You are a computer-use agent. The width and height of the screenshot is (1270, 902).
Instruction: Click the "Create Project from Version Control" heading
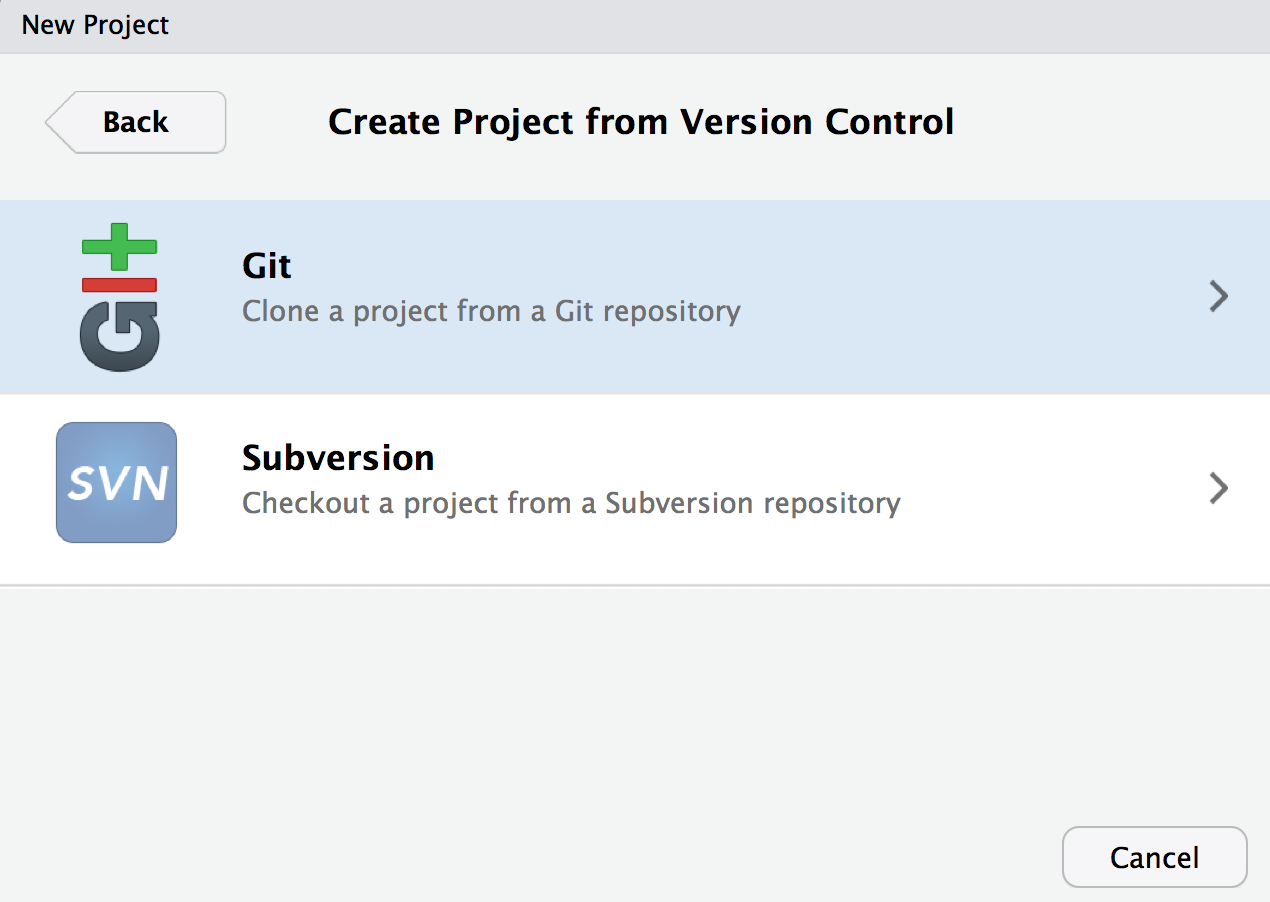coord(641,122)
